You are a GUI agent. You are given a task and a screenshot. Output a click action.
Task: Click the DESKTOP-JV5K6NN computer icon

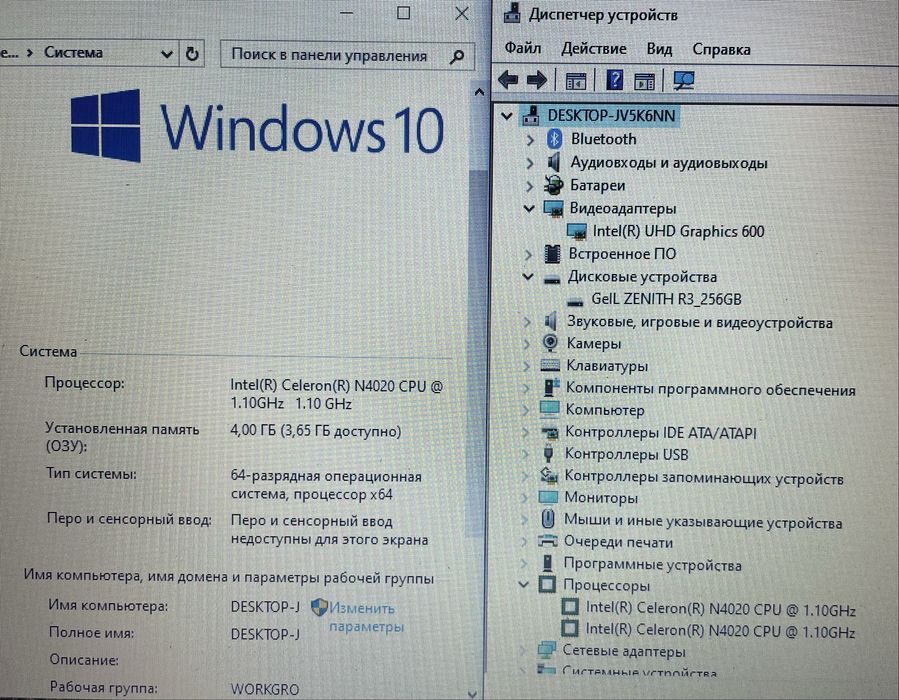531,115
